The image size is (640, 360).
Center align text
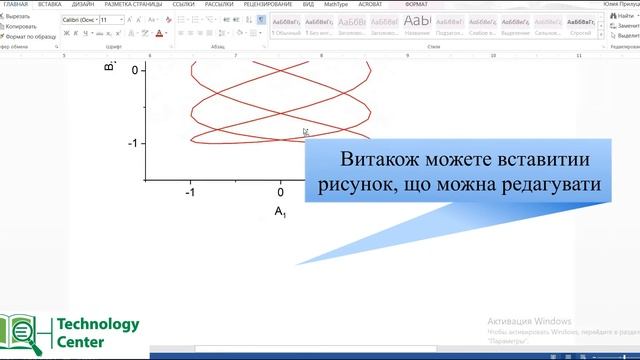pos(191,33)
